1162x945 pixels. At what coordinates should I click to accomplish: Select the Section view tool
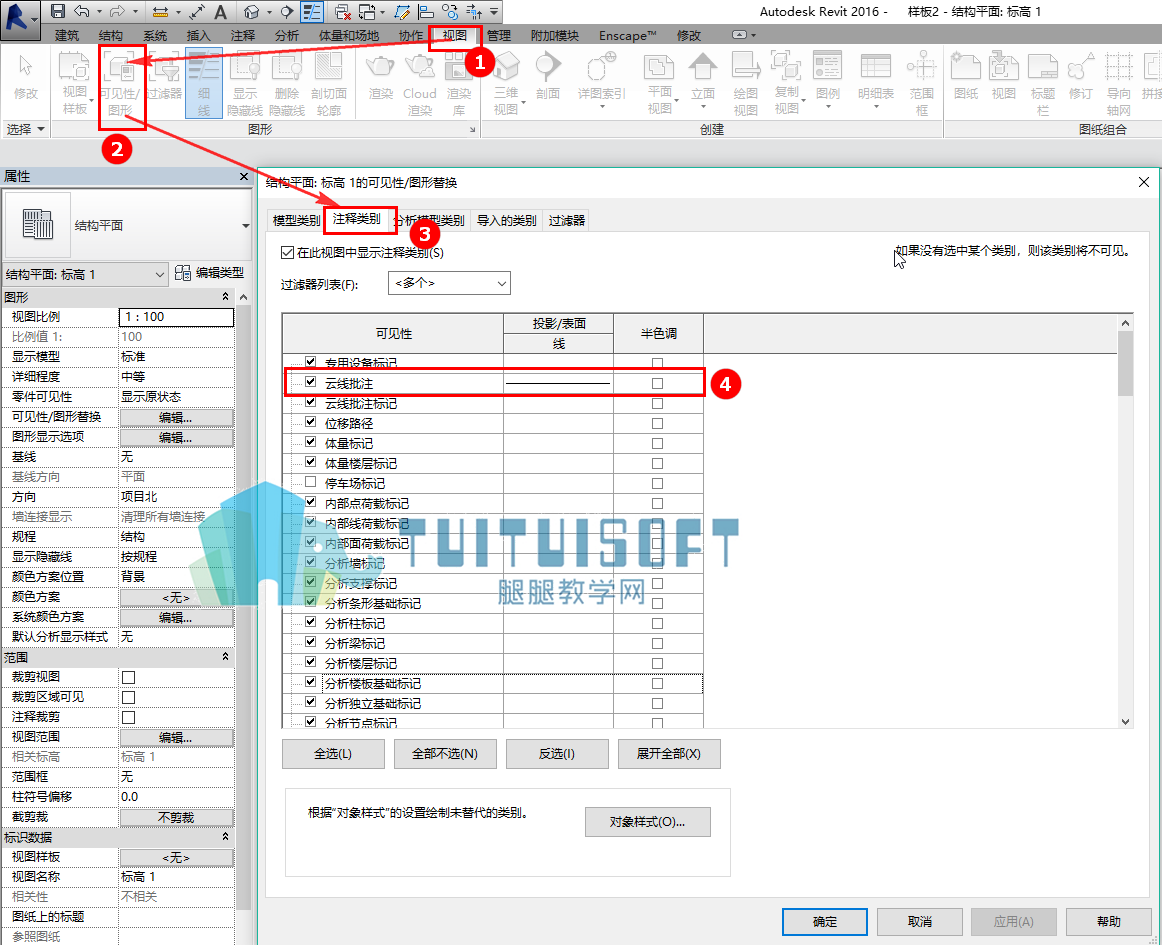pyautogui.click(x=548, y=76)
